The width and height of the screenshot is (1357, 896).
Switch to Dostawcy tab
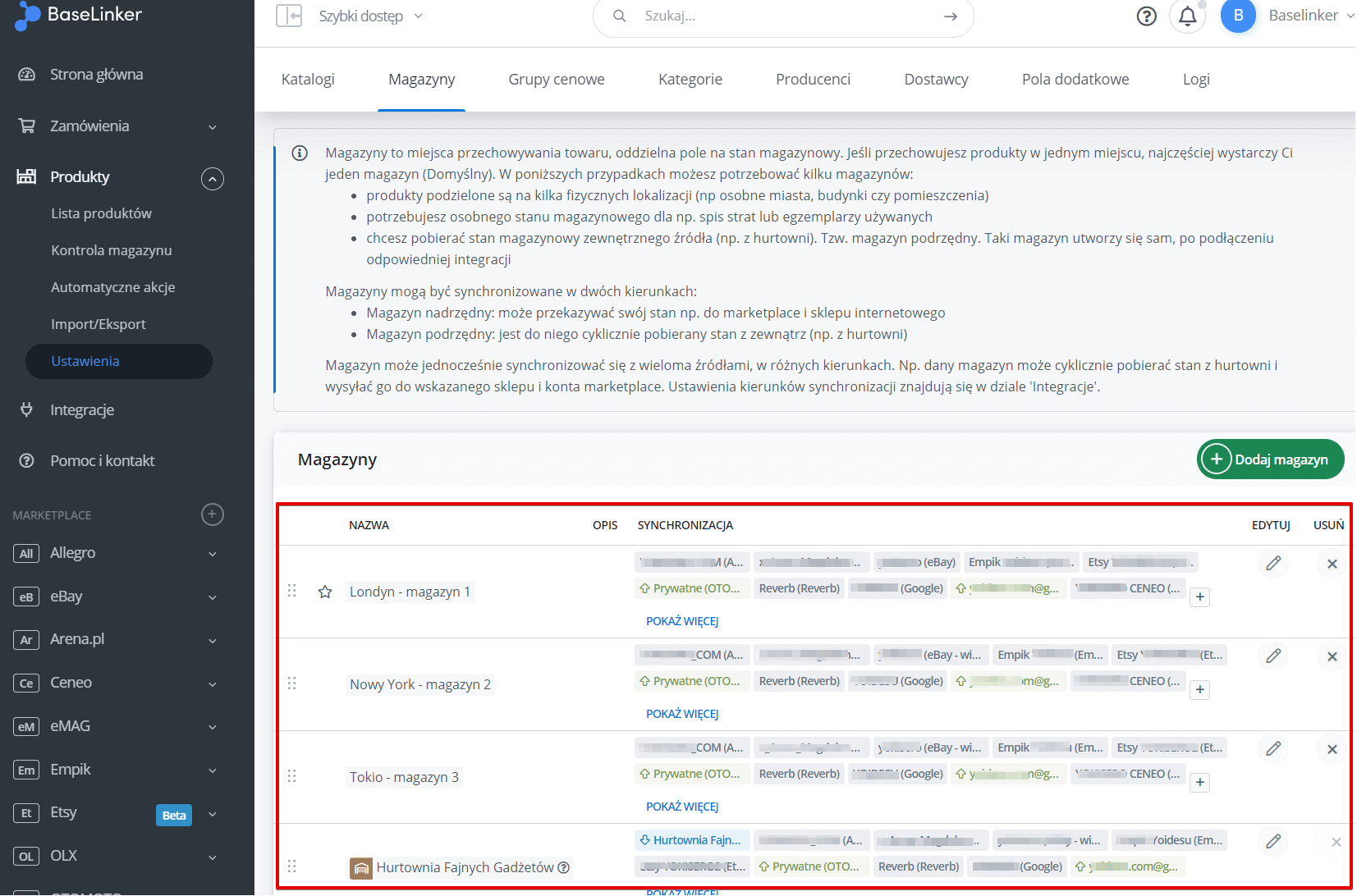point(937,80)
